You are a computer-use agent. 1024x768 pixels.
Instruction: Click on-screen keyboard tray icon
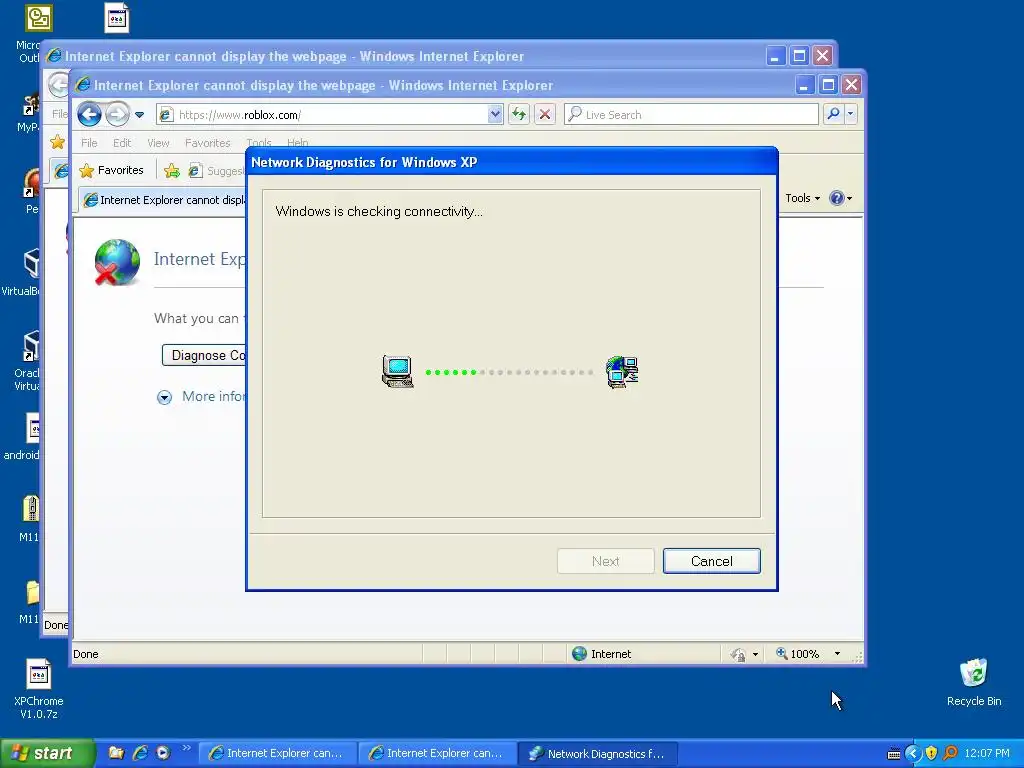(893, 754)
